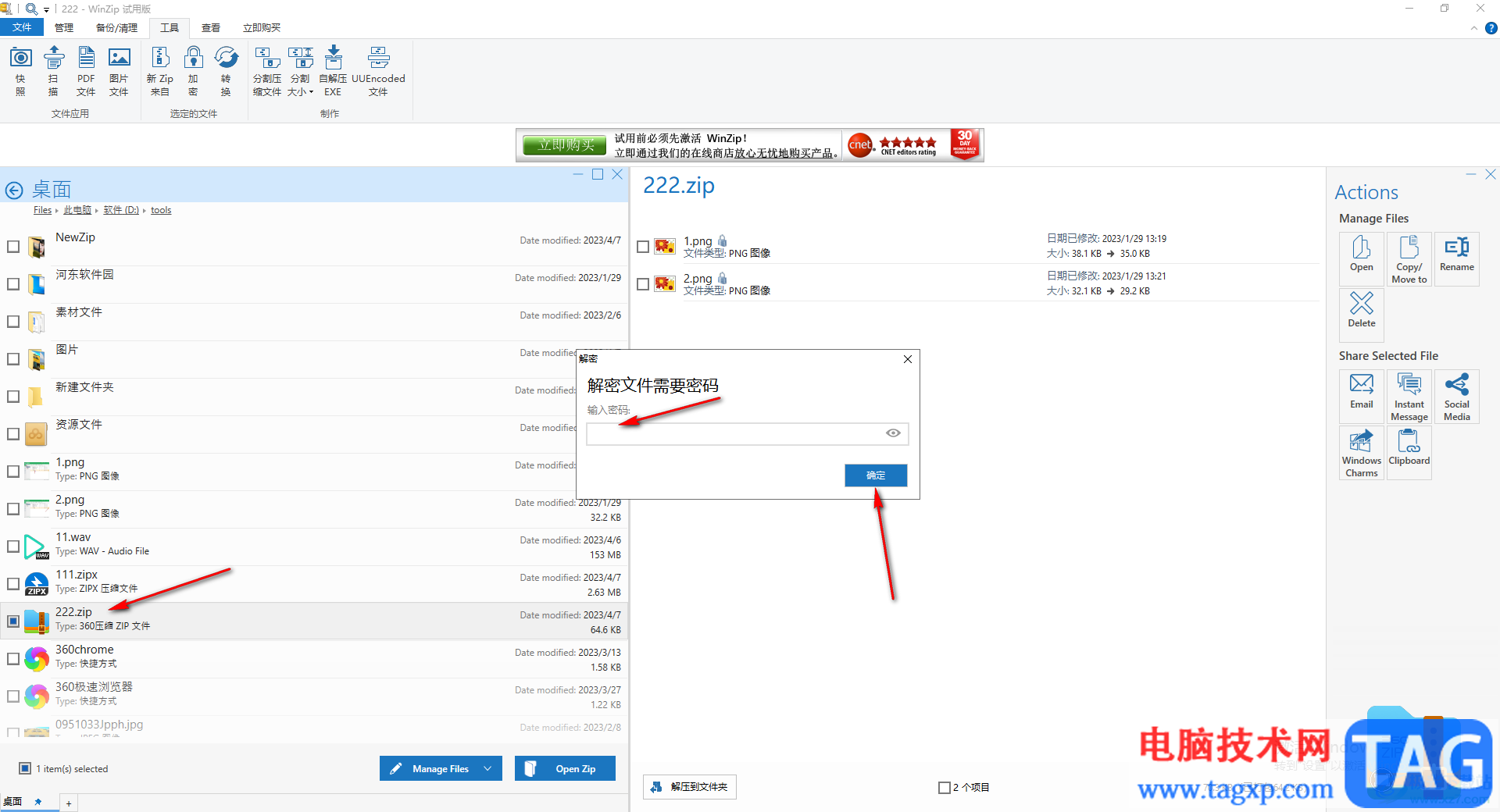Select the 新建文件夹 folder row
This screenshot has width=1500, height=812.
pyautogui.click(x=314, y=397)
